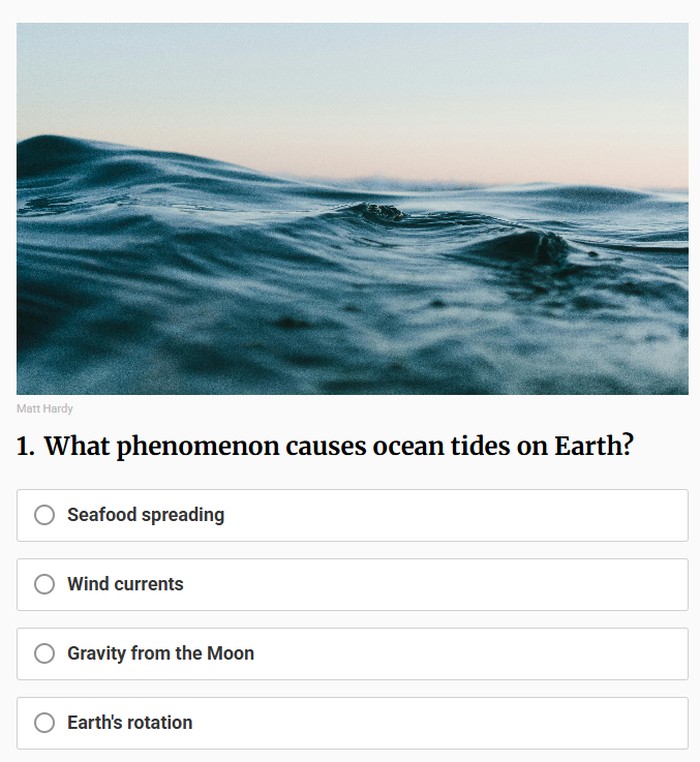Click the "Wind currents" answer label text
Image resolution: width=700 pixels, height=762 pixels.
125,584
